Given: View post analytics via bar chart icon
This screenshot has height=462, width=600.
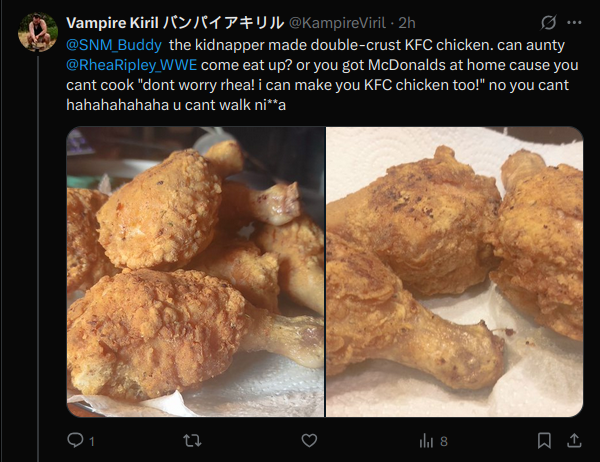Looking at the screenshot, I should click(426, 441).
